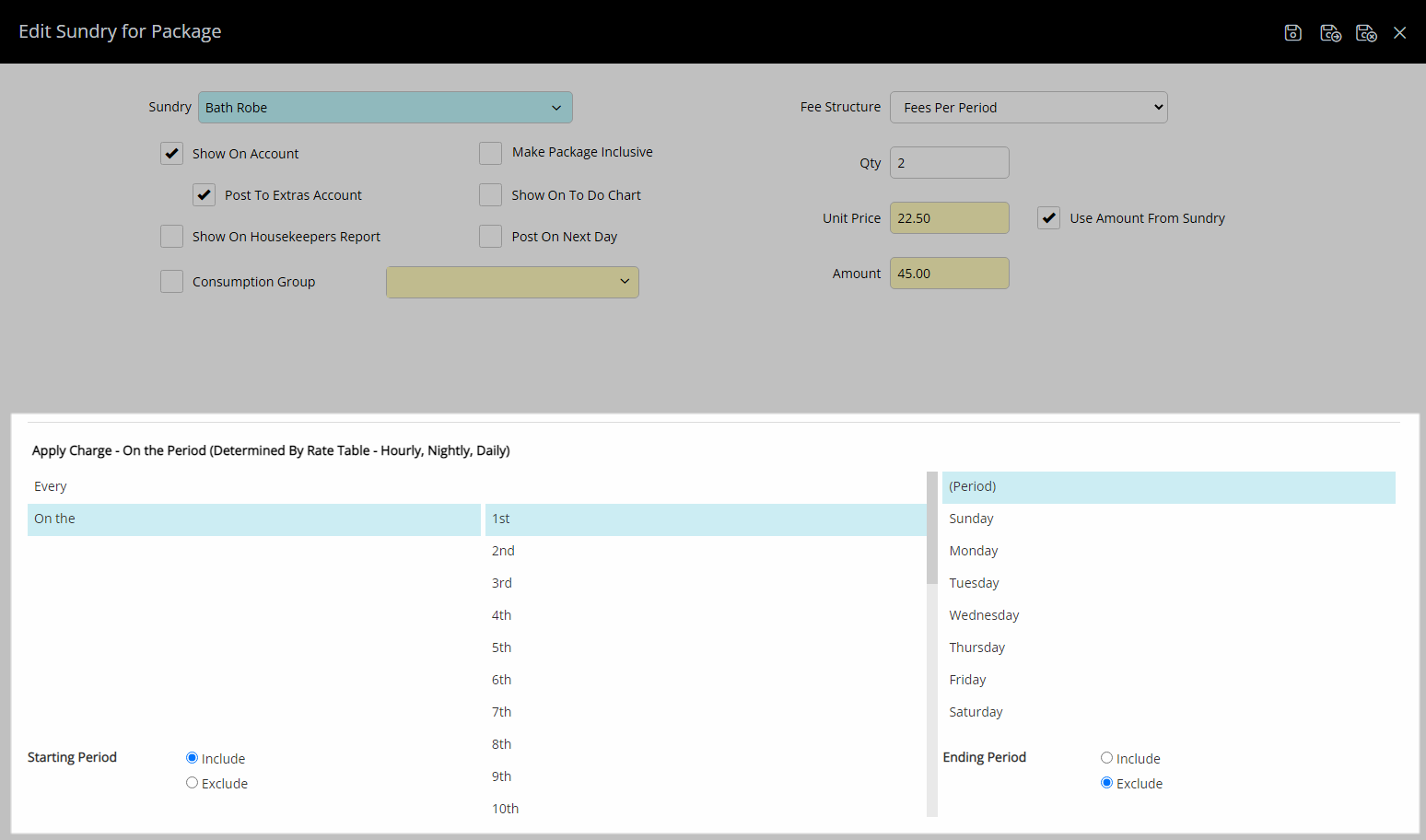Select Exclude for Ending Period
This screenshot has height=840, width=1426.
[1106, 783]
